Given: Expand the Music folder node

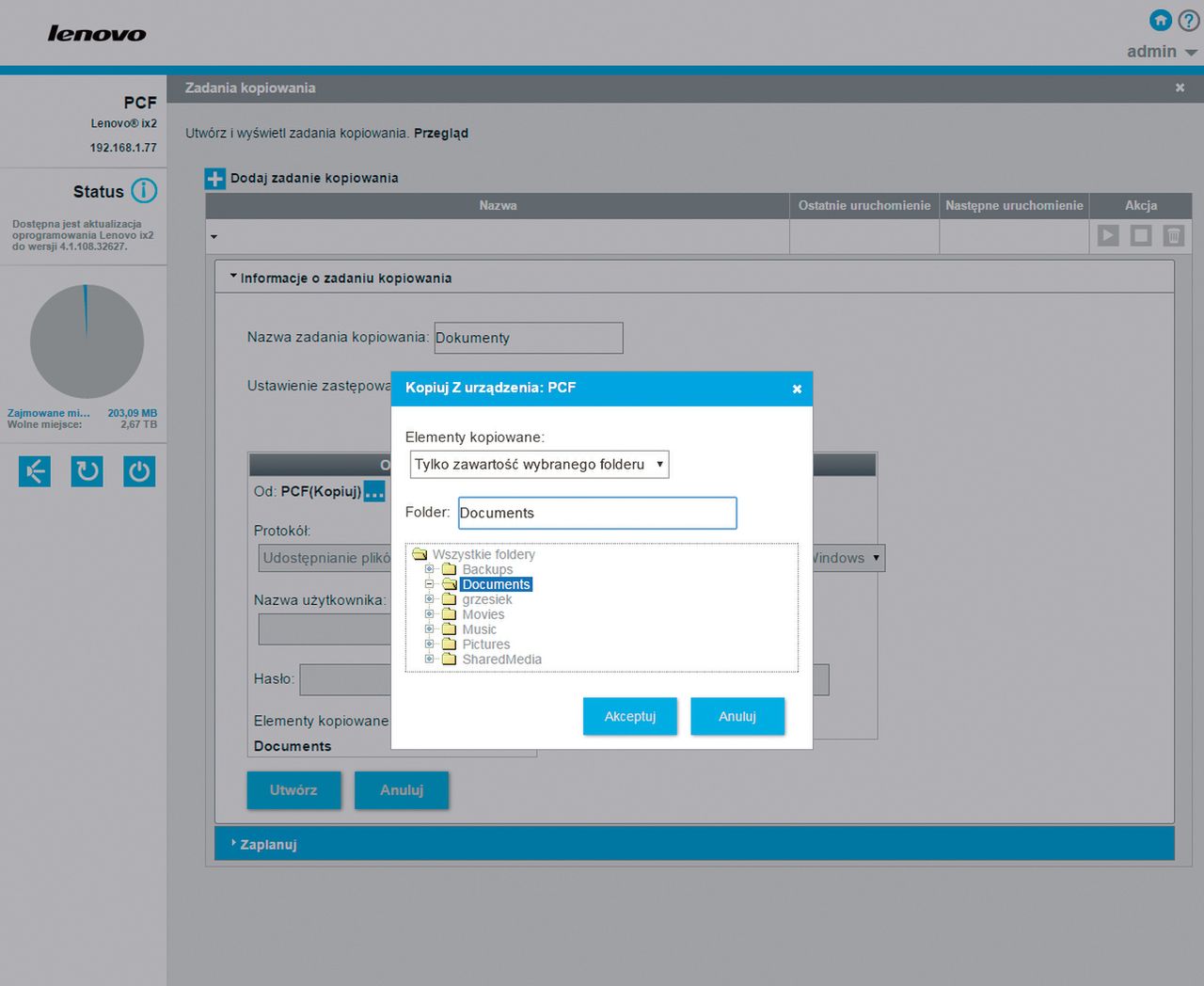Looking at the screenshot, I should point(430,628).
